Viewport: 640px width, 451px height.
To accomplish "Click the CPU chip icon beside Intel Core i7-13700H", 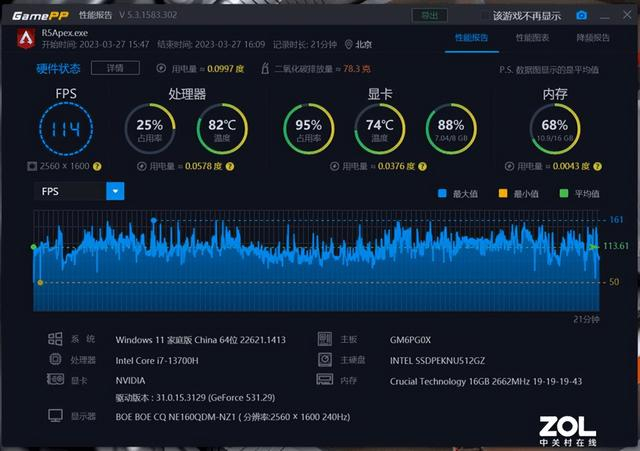I will pyautogui.click(x=55, y=359).
